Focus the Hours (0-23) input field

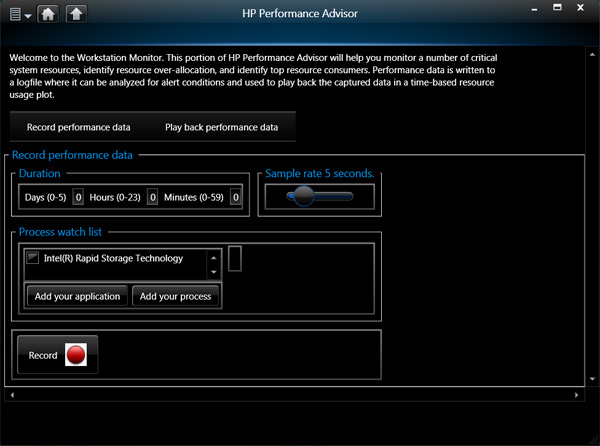pyautogui.click(x=152, y=197)
